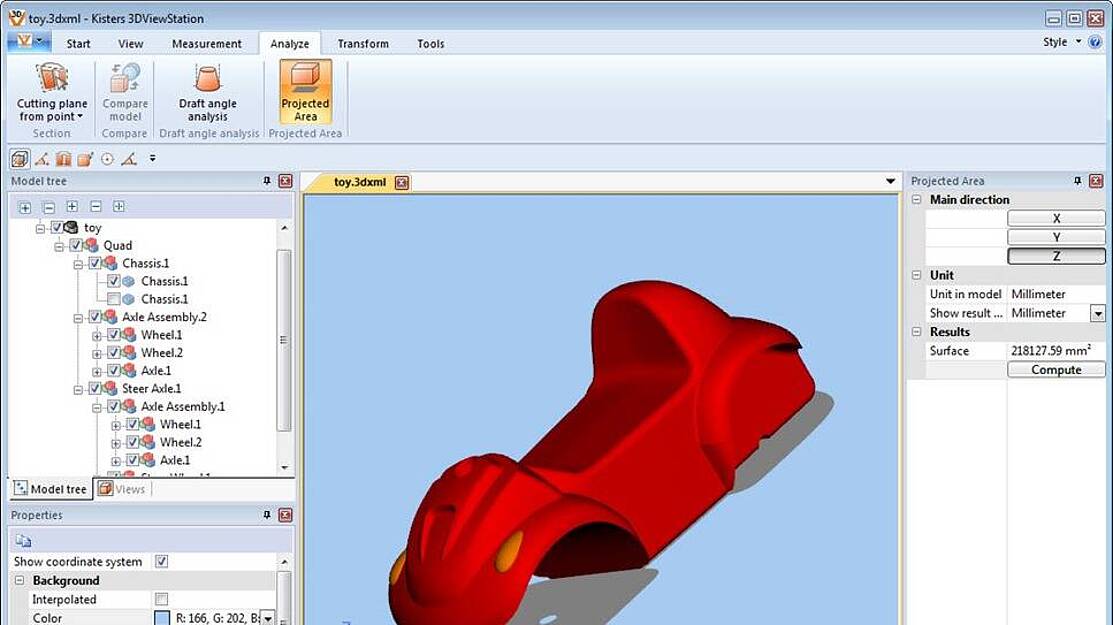The height and width of the screenshot is (625, 1113).
Task: Collapse the Main direction section
Action: point(916,199)
